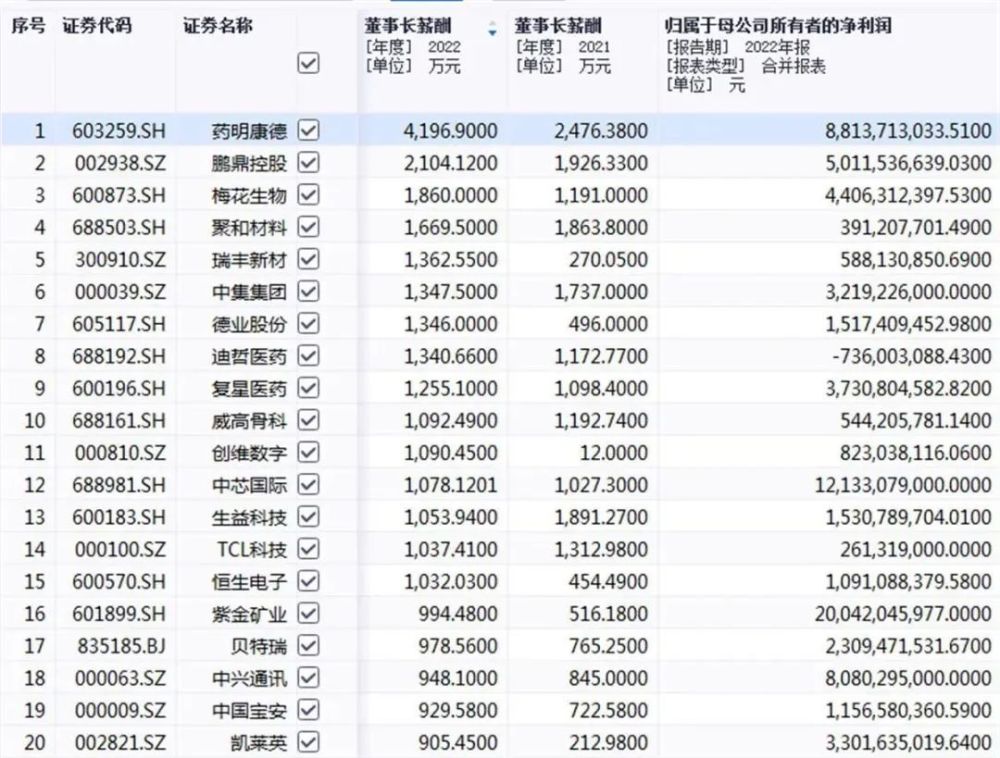The image size is (1000, 758).
Task: Click the sort arrow in 2022 董事长薪酬 header
Action: click(491, 30)
